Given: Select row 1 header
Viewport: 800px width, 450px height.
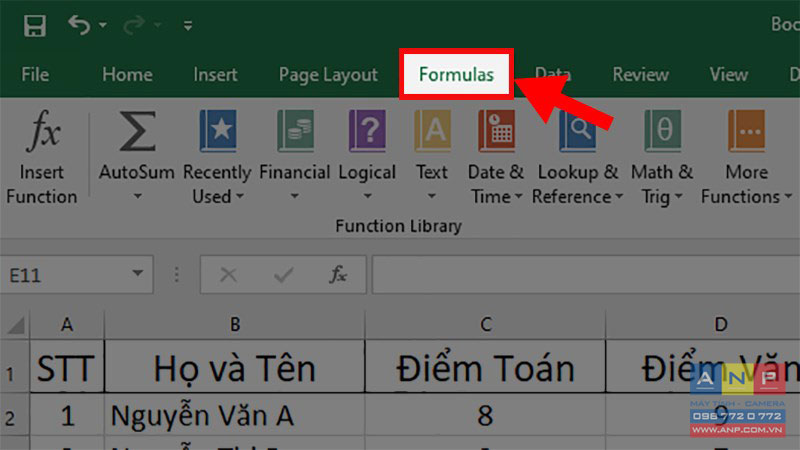Looking at the screenshot, I should [x=14, y=367].
